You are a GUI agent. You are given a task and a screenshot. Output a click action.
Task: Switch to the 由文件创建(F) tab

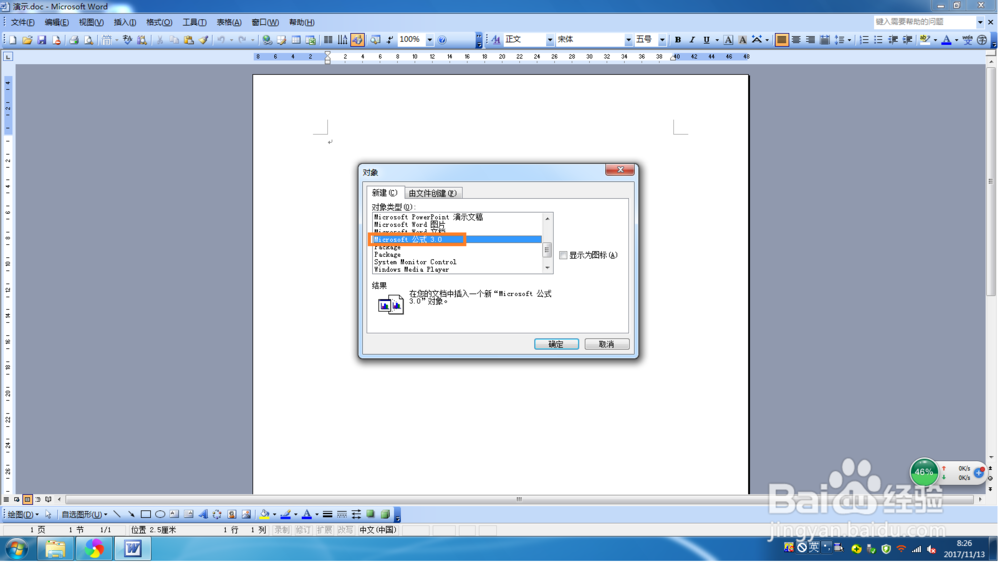click(433, 193)
